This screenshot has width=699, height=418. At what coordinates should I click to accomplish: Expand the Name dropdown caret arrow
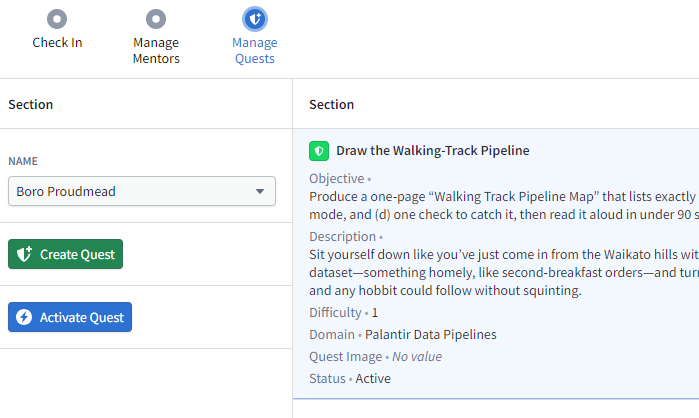coord(260,191)
